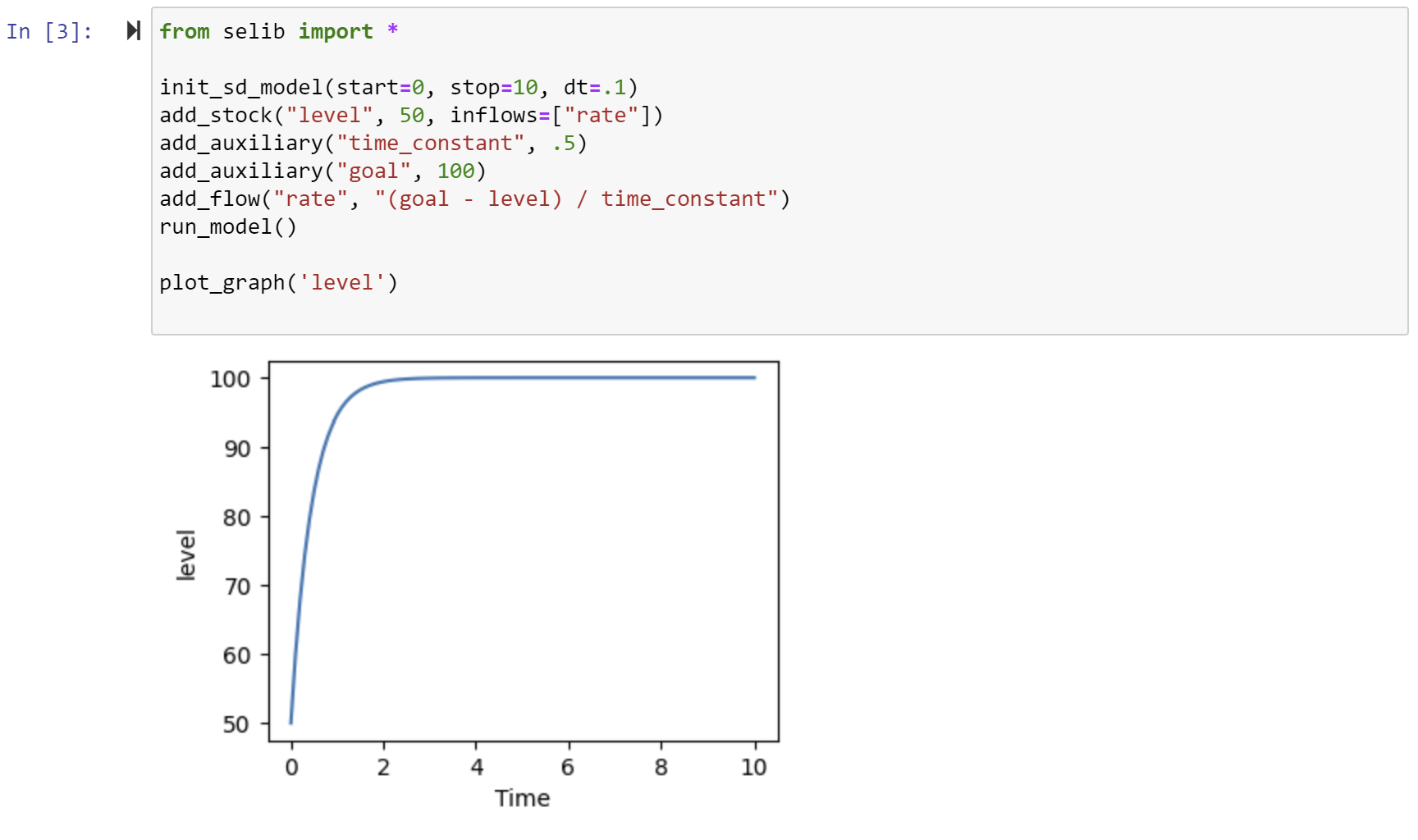Select the In [3] cell prompt label

point(49,32)
